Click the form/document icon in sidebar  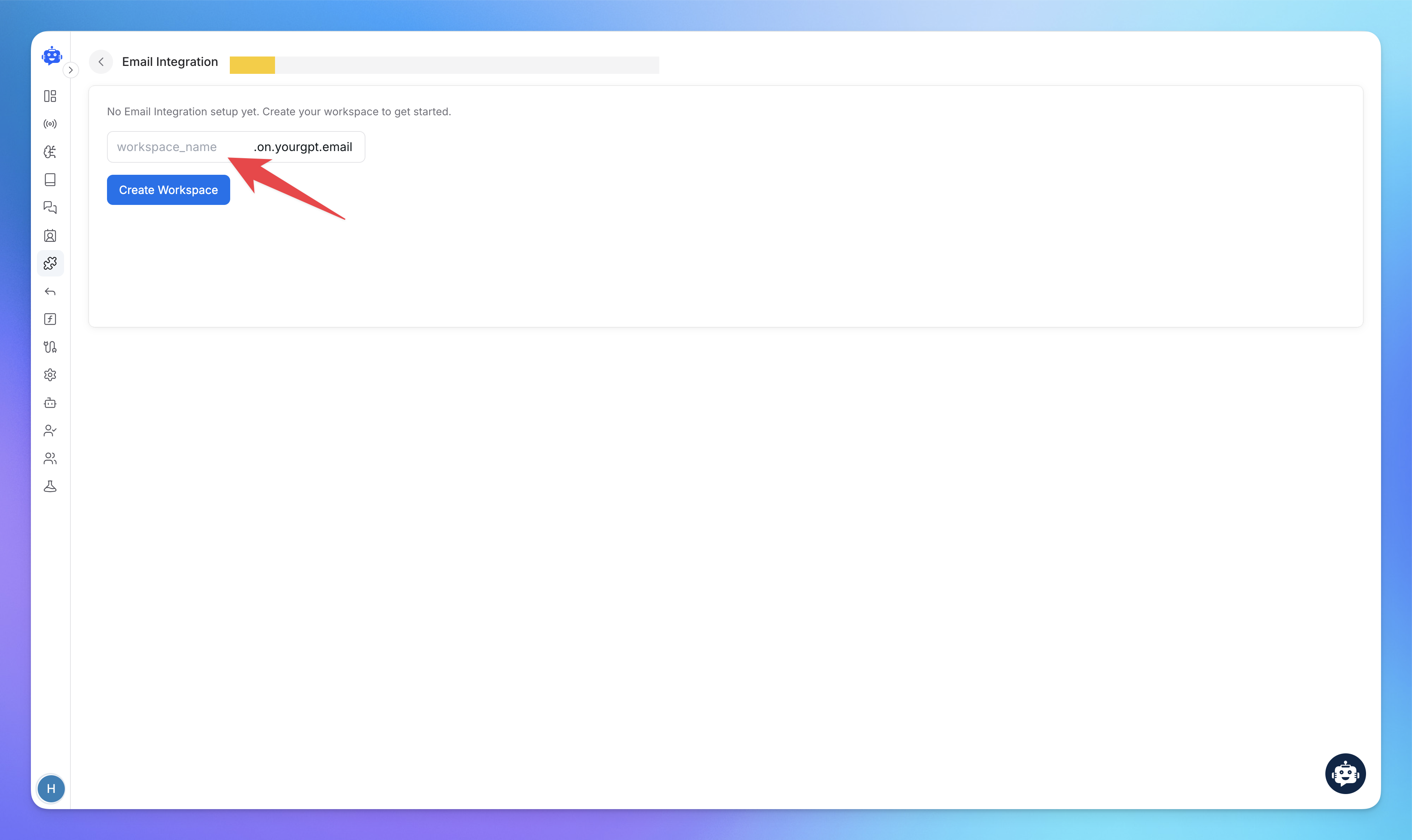point(50,319)
